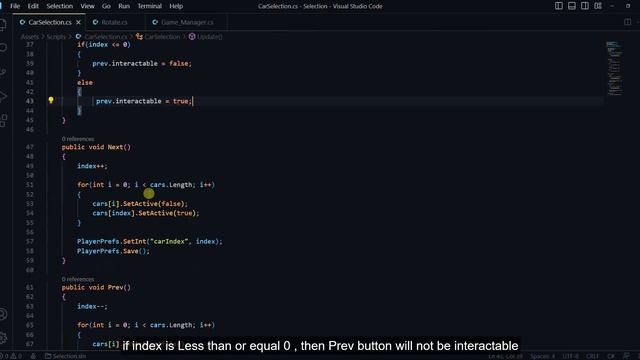Open the Accounts icon in activity bar

(3, 314)
